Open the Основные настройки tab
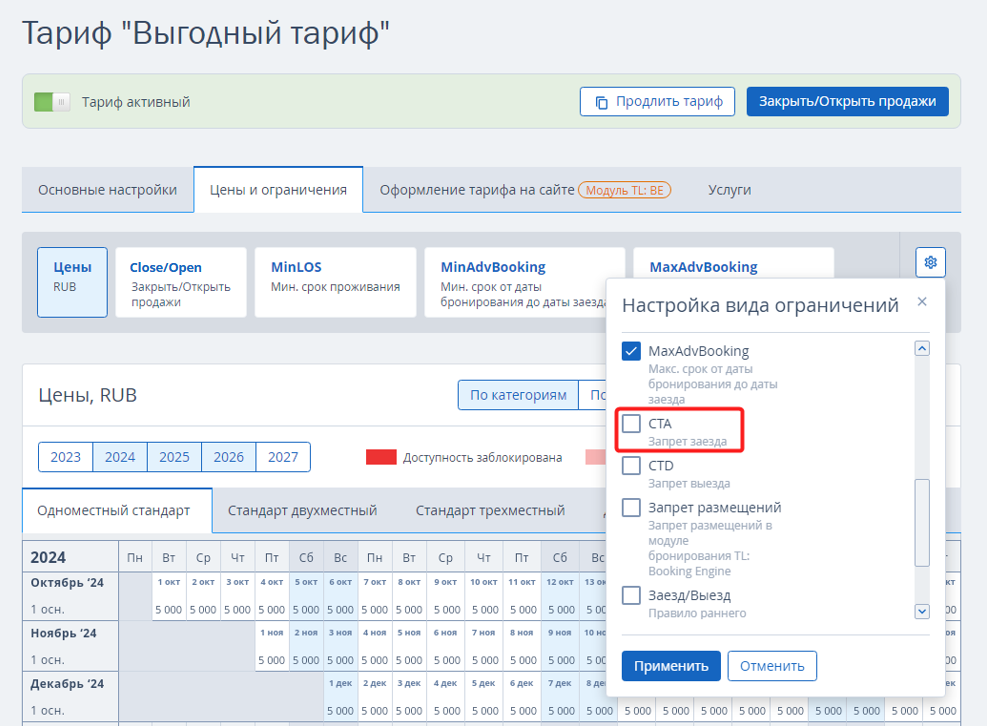Screen dimensions: 987x726 [108, 190]
